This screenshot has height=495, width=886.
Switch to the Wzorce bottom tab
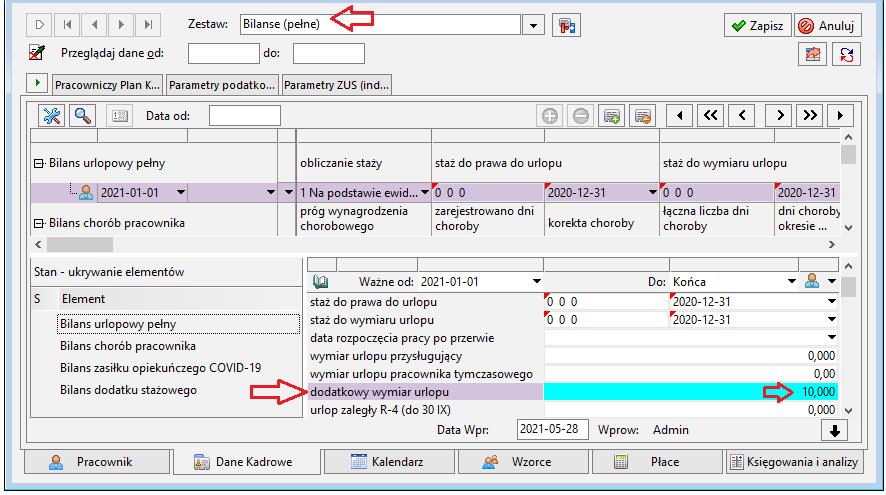point(523,462)
